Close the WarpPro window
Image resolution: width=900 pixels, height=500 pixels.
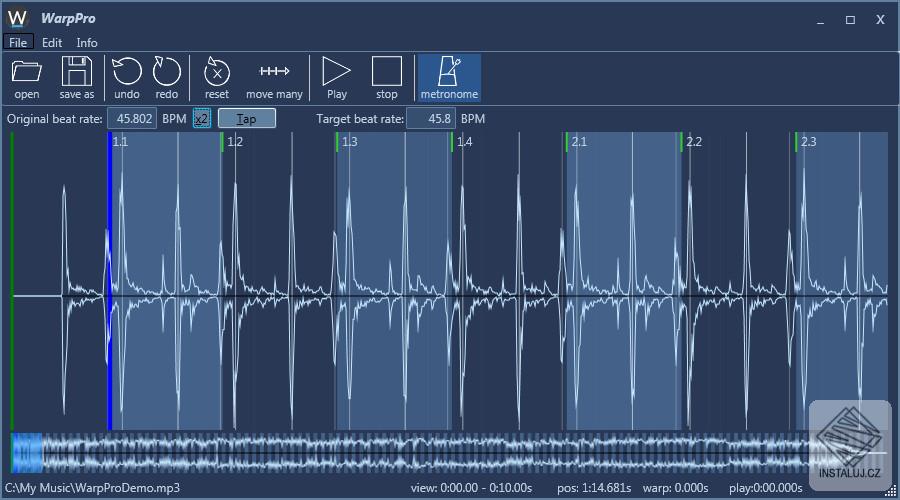click(880, 20)
